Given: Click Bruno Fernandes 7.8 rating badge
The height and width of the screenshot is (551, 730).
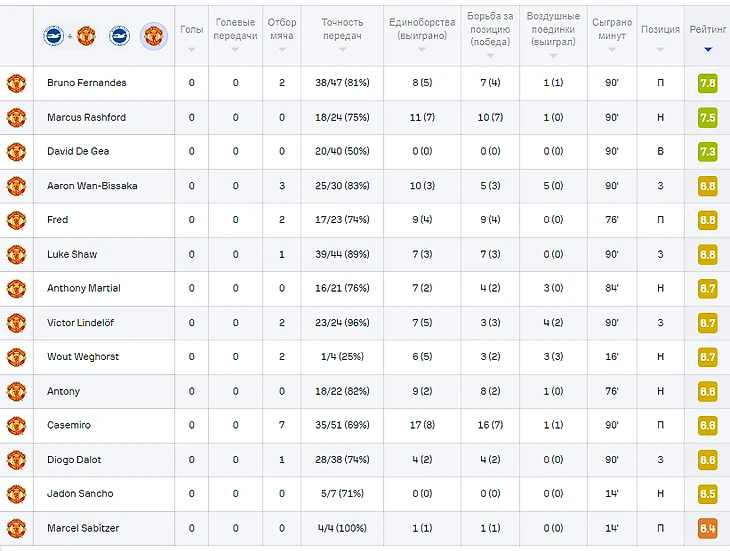Looking at the screenshot, I should (x=707, y=83).
